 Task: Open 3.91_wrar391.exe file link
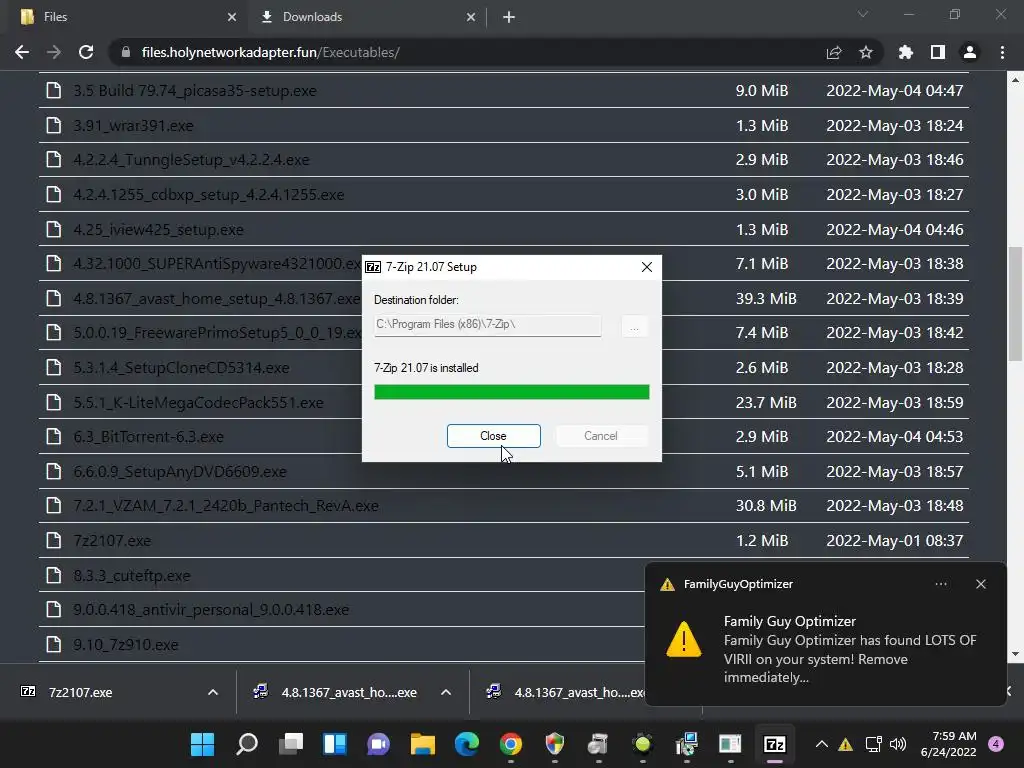click(x=133, y=125)
